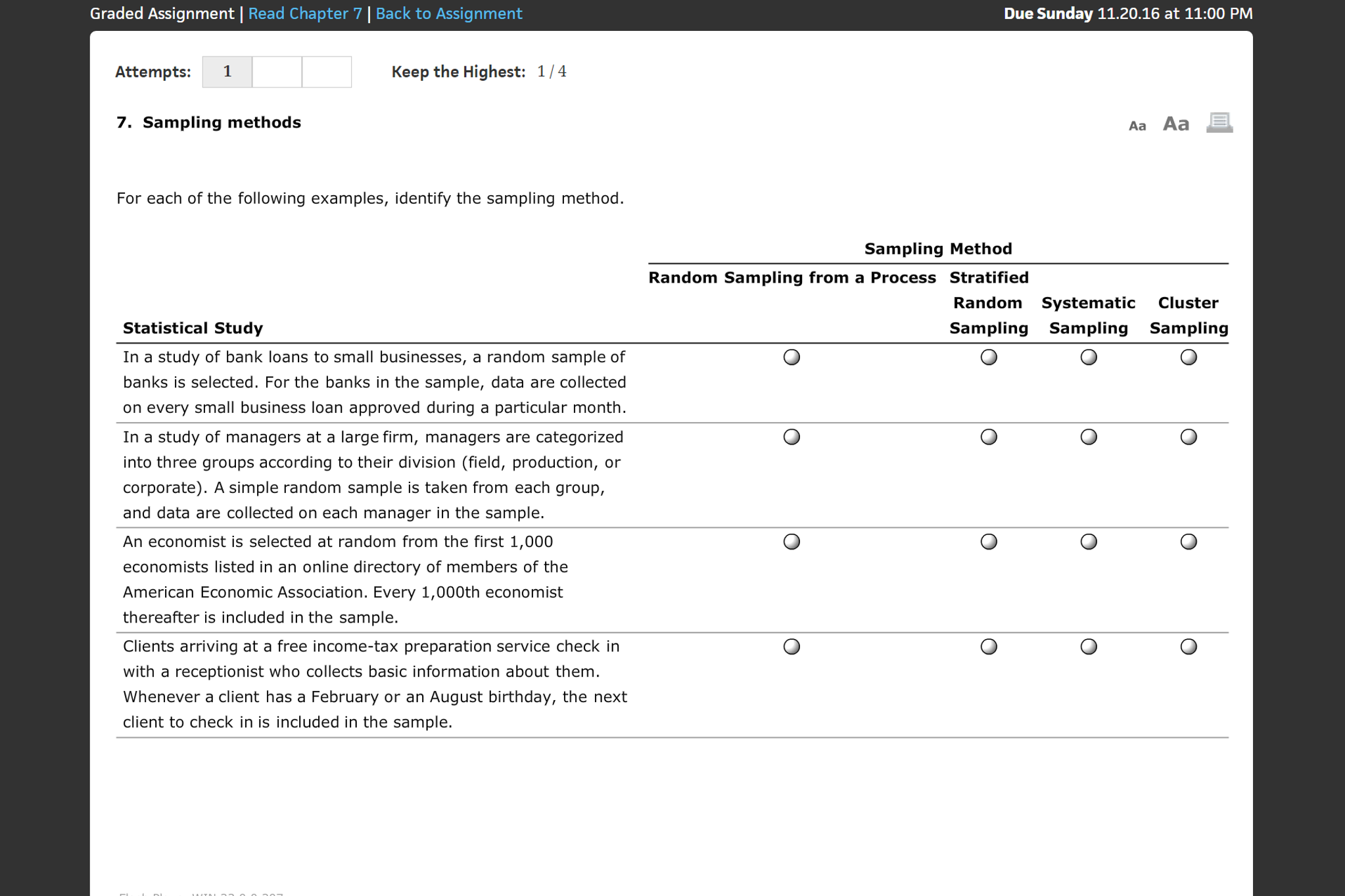Select Random Sampling from Process for managers study

point(791,437)
